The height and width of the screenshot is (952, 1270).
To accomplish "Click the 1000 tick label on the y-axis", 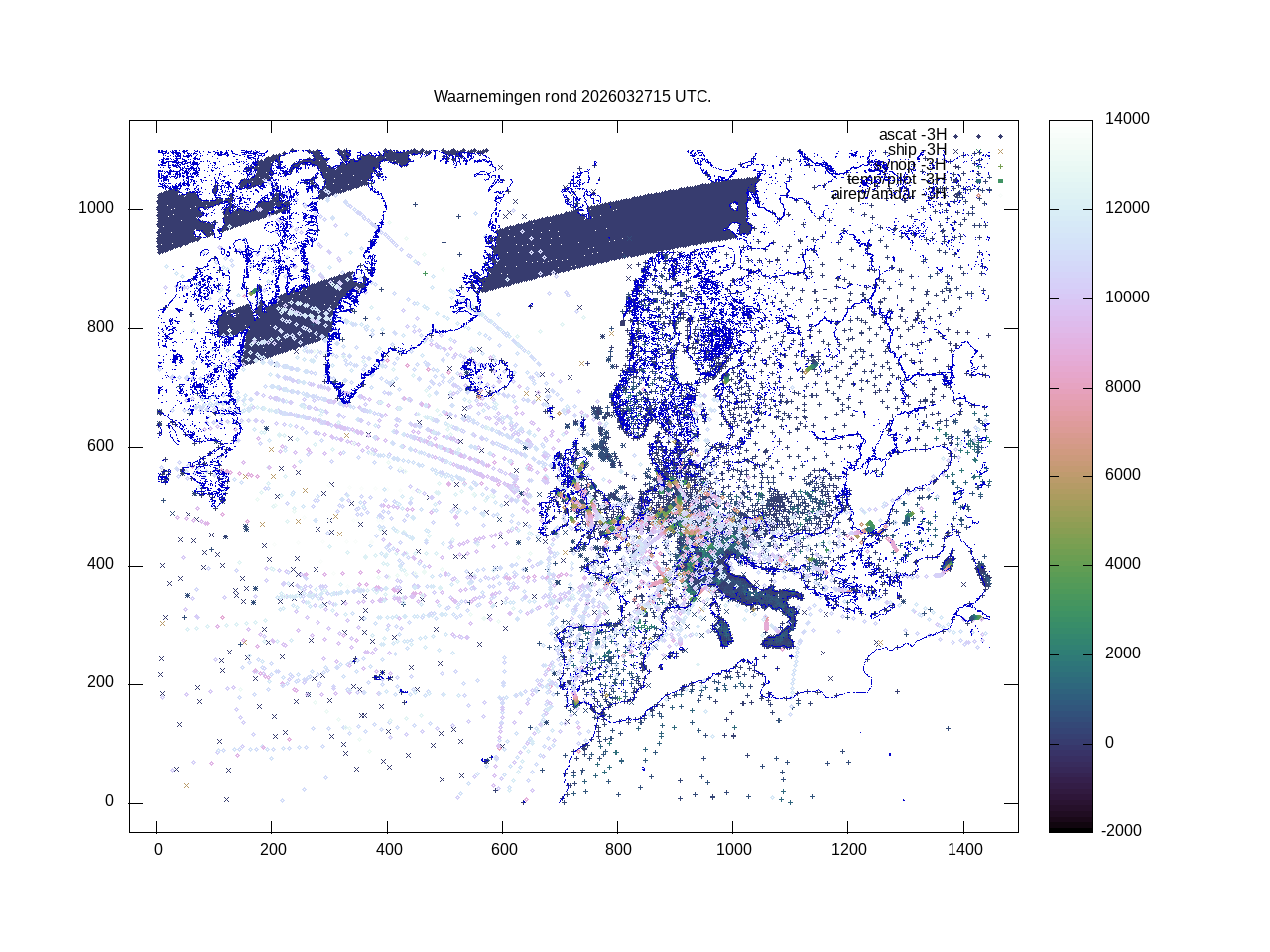I will (96, 209).
